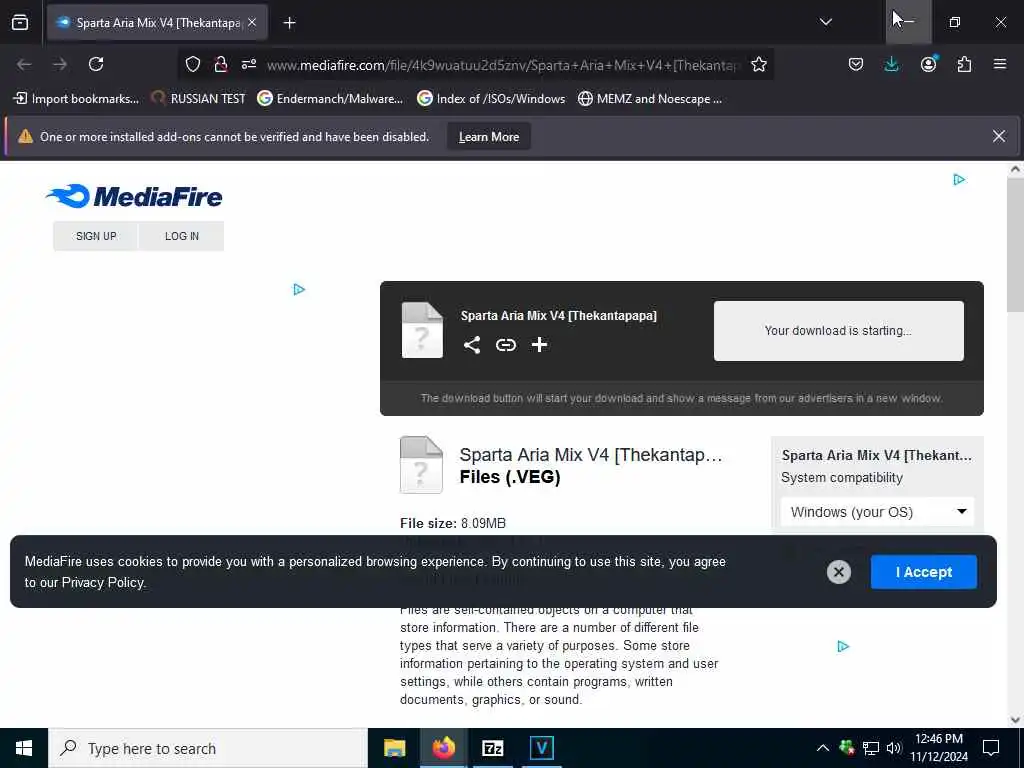Screen dimensions: 1024x768
Task: Share the Sparta Aria Mix file
Action: click(472, 345)
